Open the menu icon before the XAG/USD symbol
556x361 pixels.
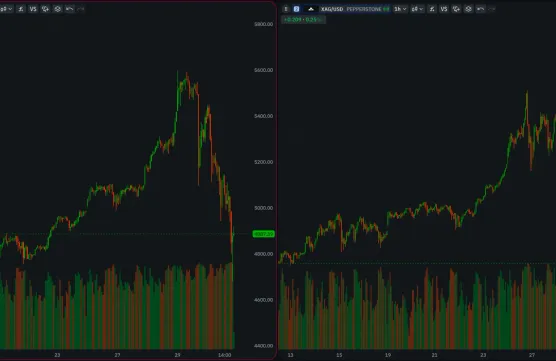click(286, 9)
